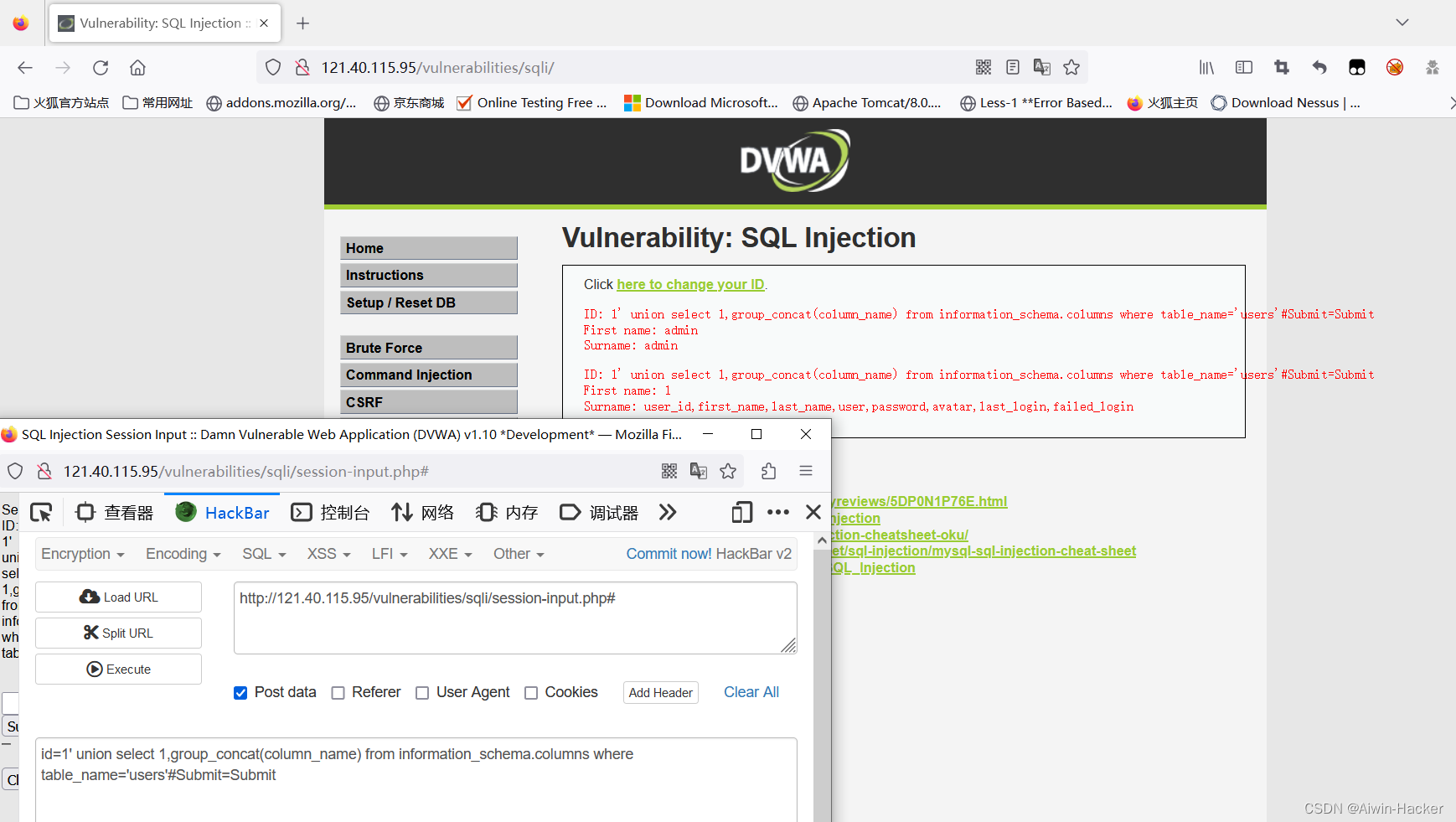The width and height of the screenshot is (1456, 822).
Task: Open the Download Microsoft bookmark
Action: click(x=701, y=103)
